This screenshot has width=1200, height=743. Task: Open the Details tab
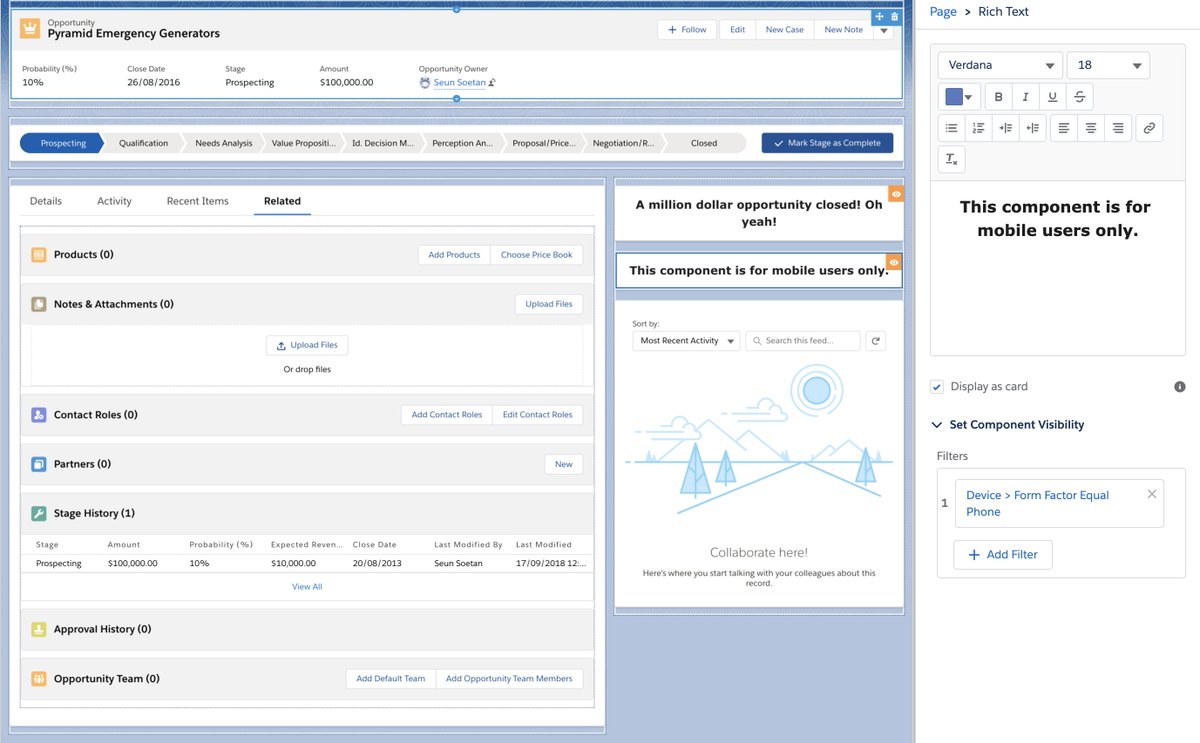[45, 200]
